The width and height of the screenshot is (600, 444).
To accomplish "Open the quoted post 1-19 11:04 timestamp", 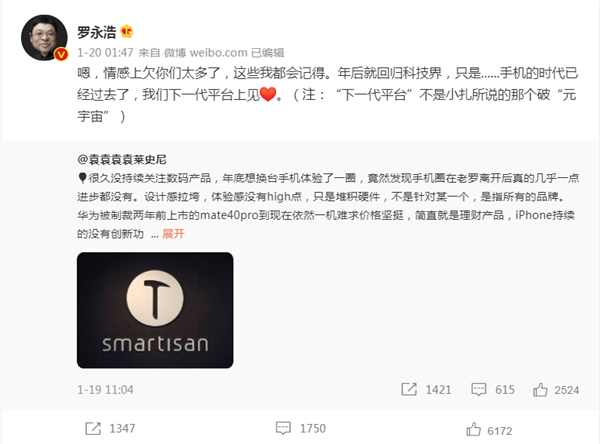I will [x=105, y=390].
